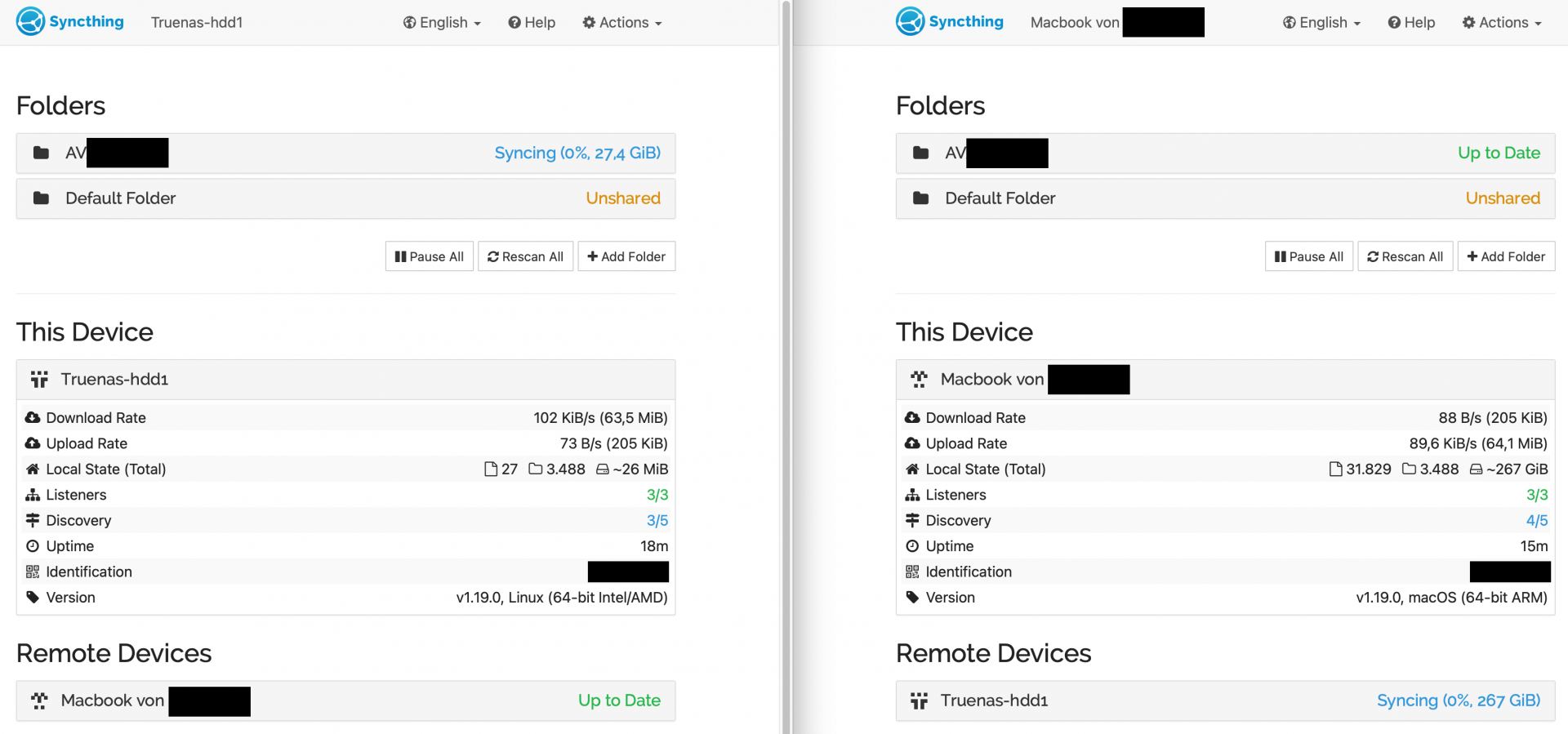Collapse the Truenas-hdd1 This Device panel header

click(345, 380)
